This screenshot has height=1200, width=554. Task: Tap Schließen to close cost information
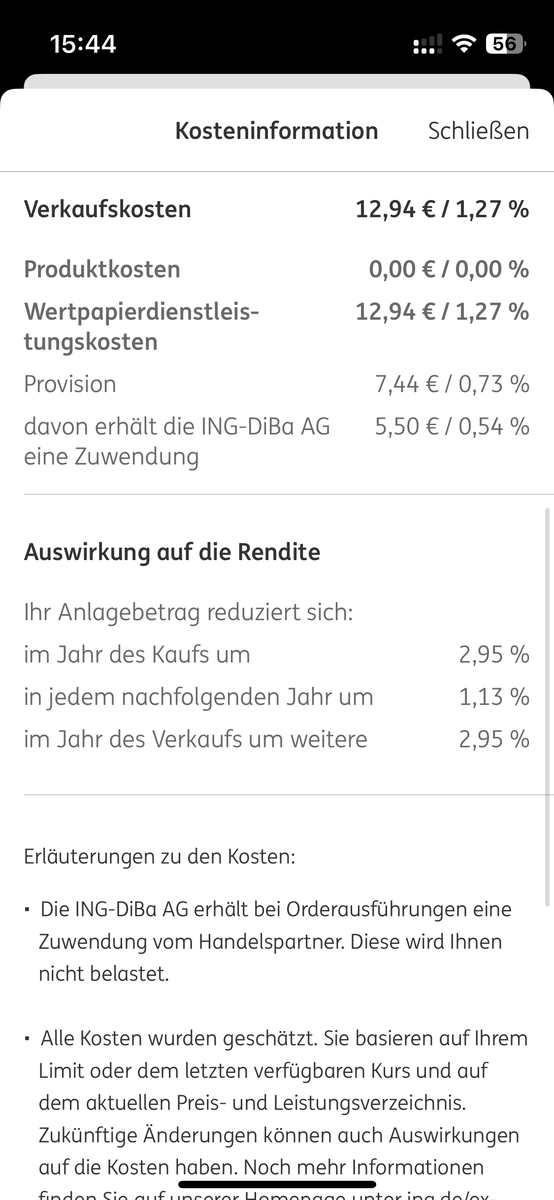478,131
